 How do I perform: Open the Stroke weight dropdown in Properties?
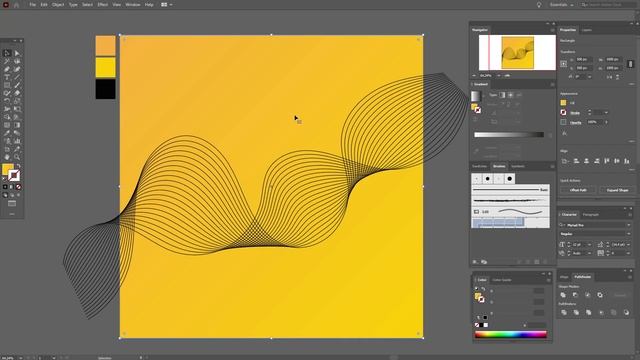pyautogui.click(x=606, y=113)
